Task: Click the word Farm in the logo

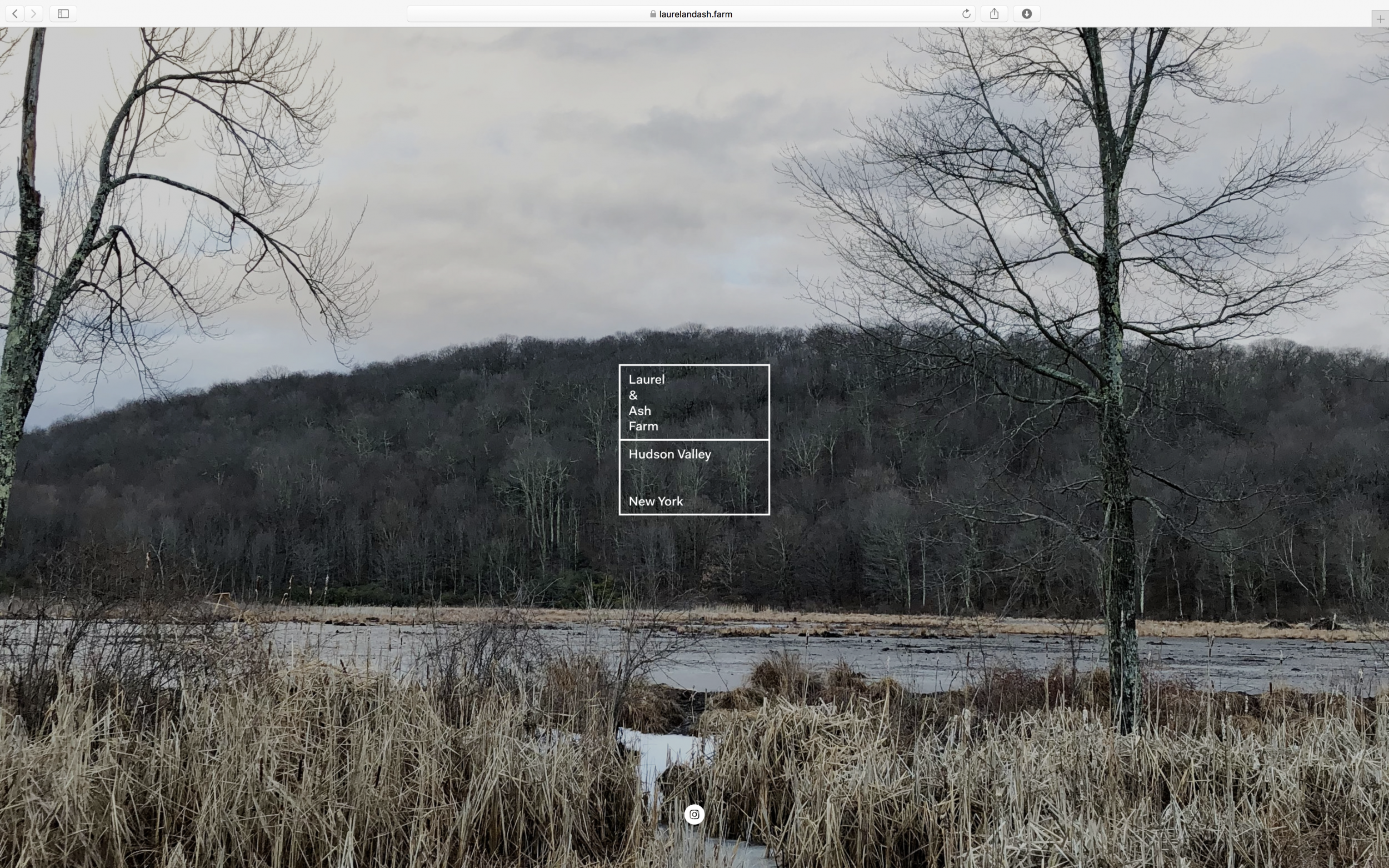Action: pyautogui.click(x=643, y=426)
